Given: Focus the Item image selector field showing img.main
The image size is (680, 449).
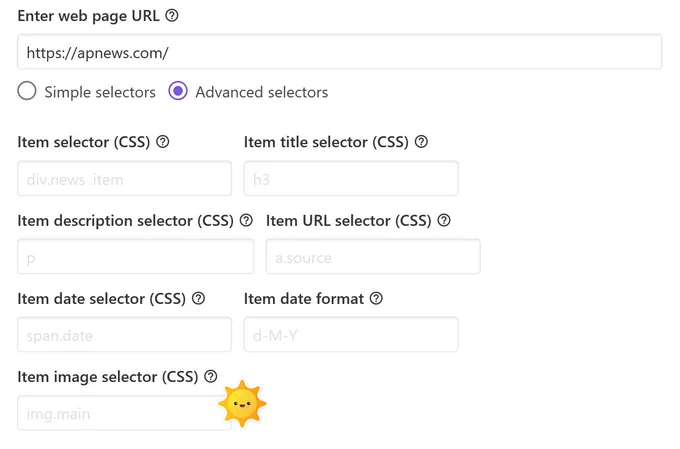Looking at the screenshot, I should coord(124,413).
